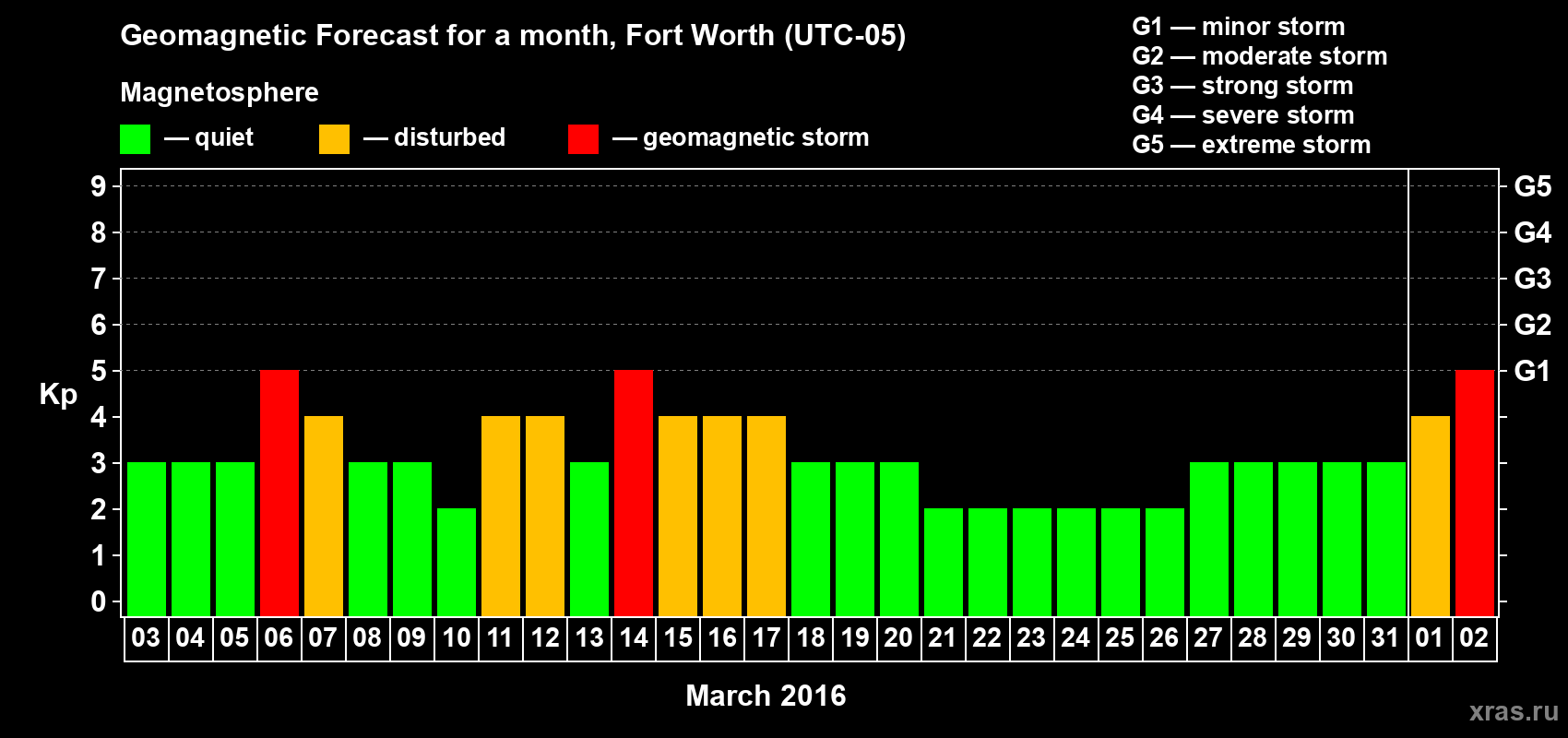Click Kp value 0 on left axis
The image size is (1568, 738).
[x=99, y=601]
